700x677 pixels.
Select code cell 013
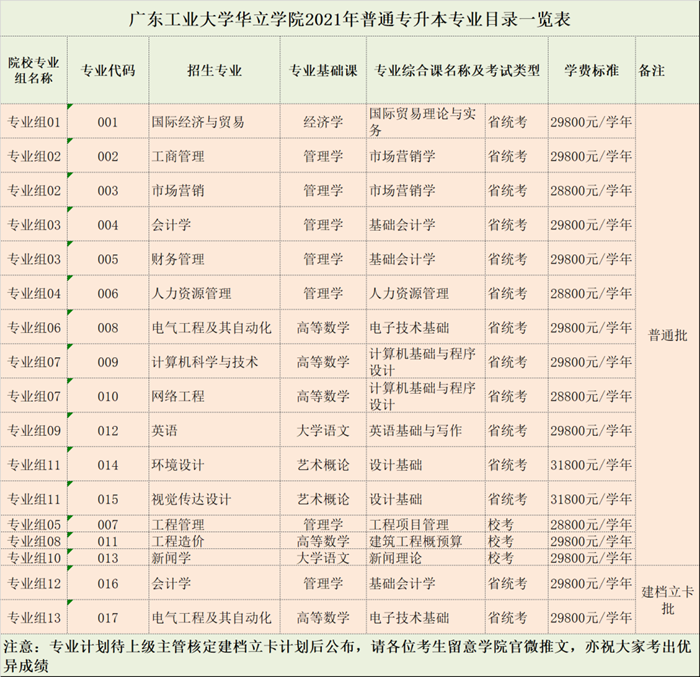tap(108, 557)
